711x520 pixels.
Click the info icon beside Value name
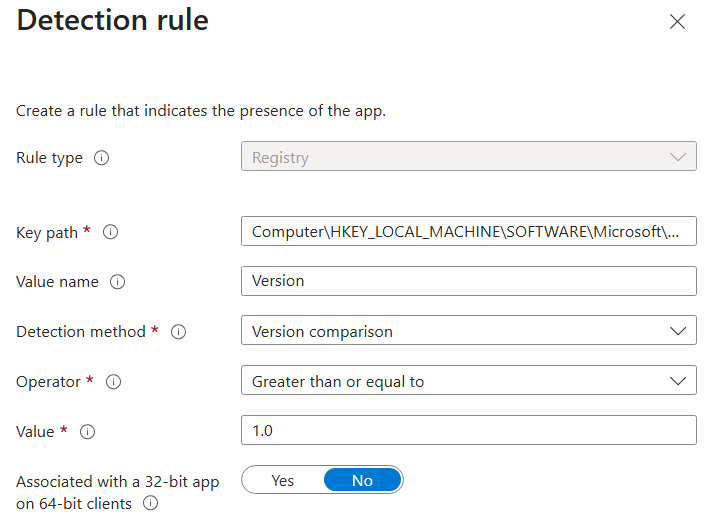click(x=118, y=282)
